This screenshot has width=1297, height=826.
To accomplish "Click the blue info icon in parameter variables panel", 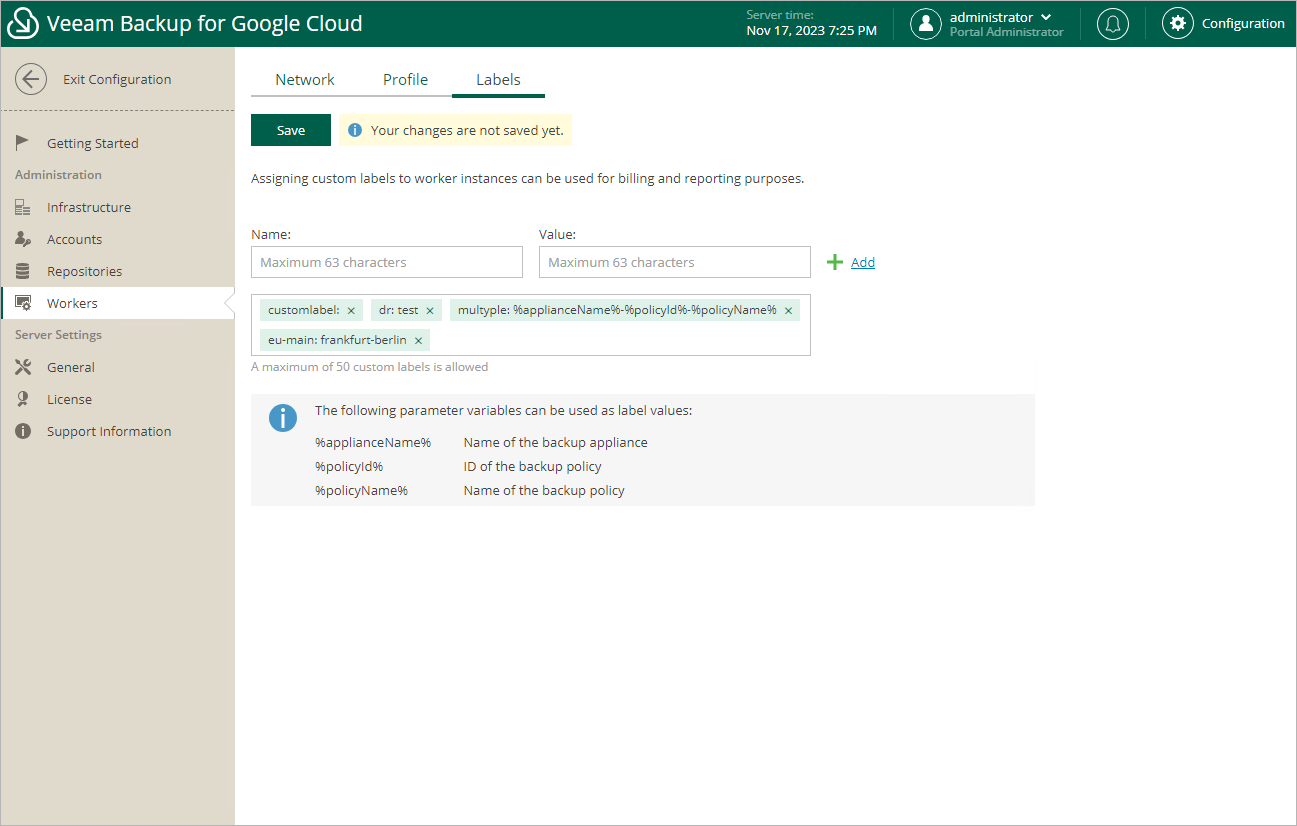I will 283,418.
